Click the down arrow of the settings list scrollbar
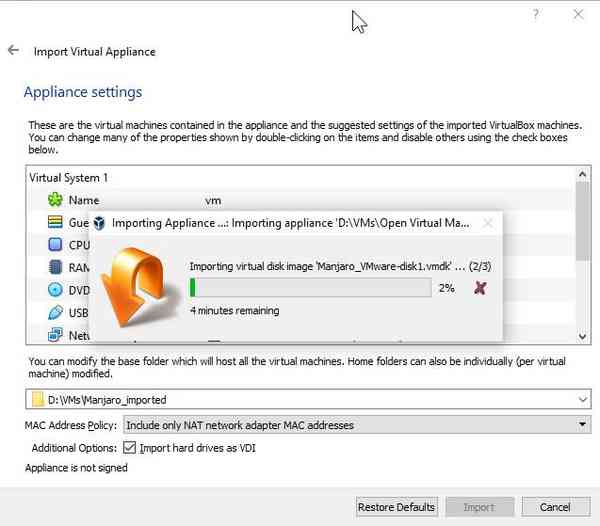 (582, 337)
